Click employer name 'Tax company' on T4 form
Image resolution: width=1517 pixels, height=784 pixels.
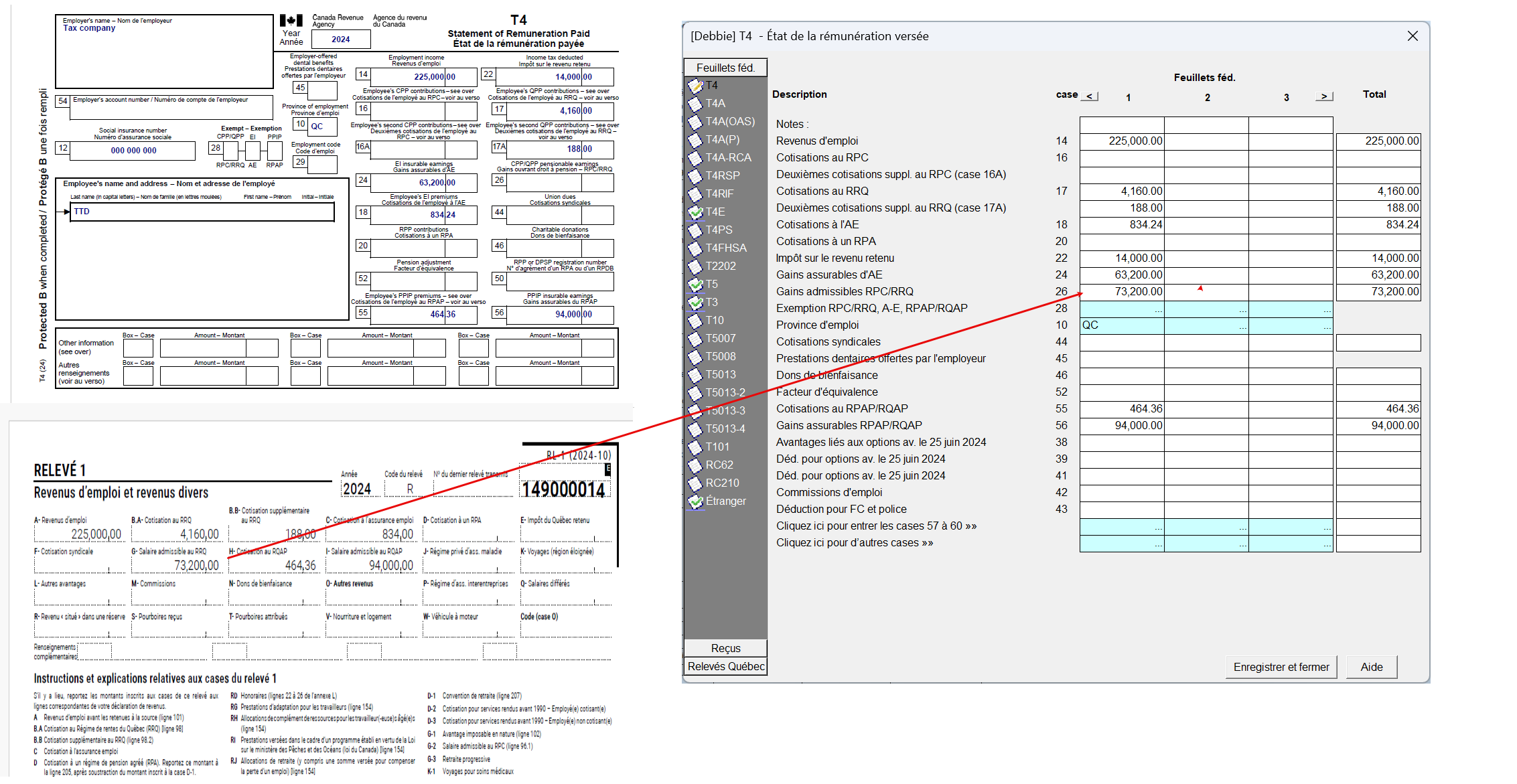(x=89, y=28)
